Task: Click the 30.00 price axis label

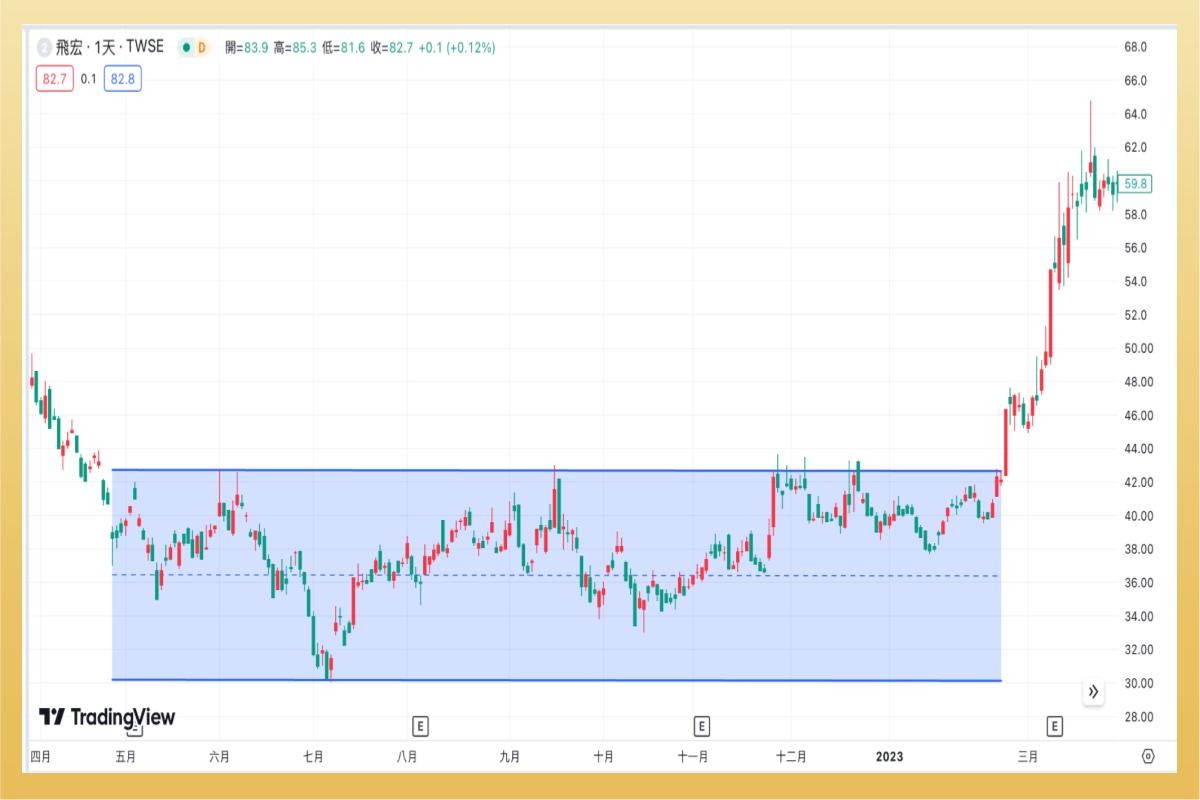Action: (1138, 684)
